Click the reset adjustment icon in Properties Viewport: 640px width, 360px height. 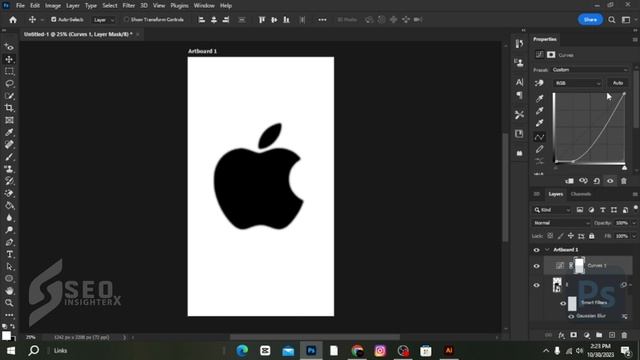pos(596,181)
